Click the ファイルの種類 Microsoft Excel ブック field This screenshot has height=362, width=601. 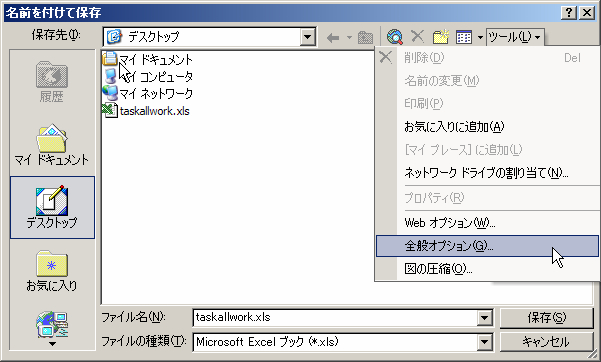tap(335, 342)
